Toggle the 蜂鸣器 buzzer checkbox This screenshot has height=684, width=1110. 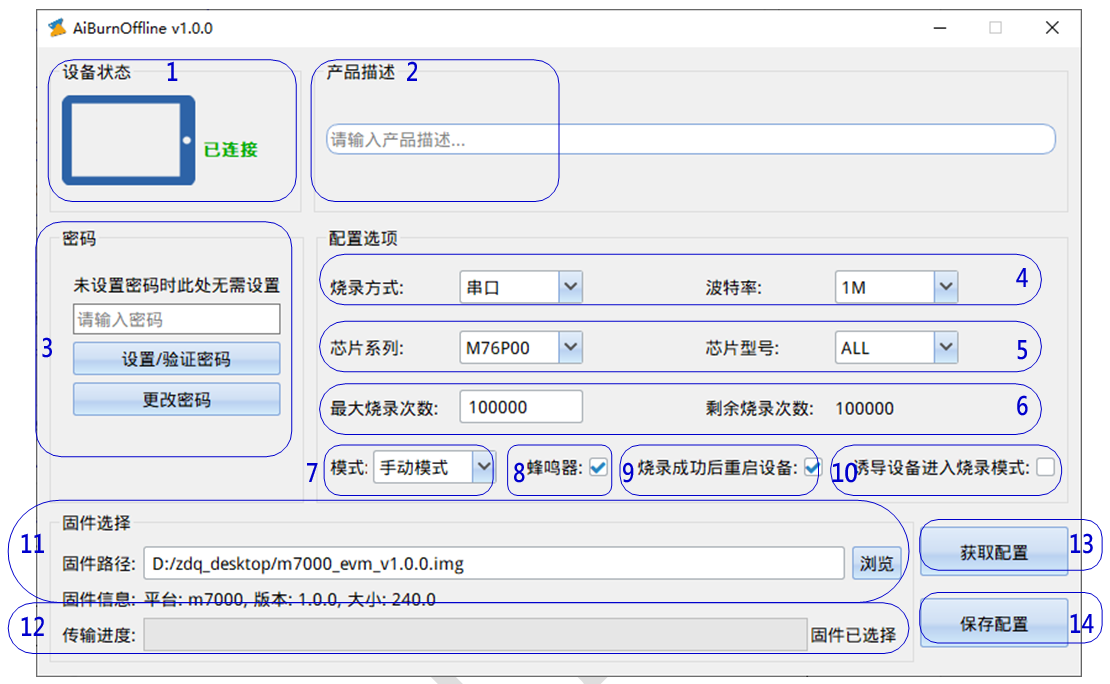click(x=599, y=467)
